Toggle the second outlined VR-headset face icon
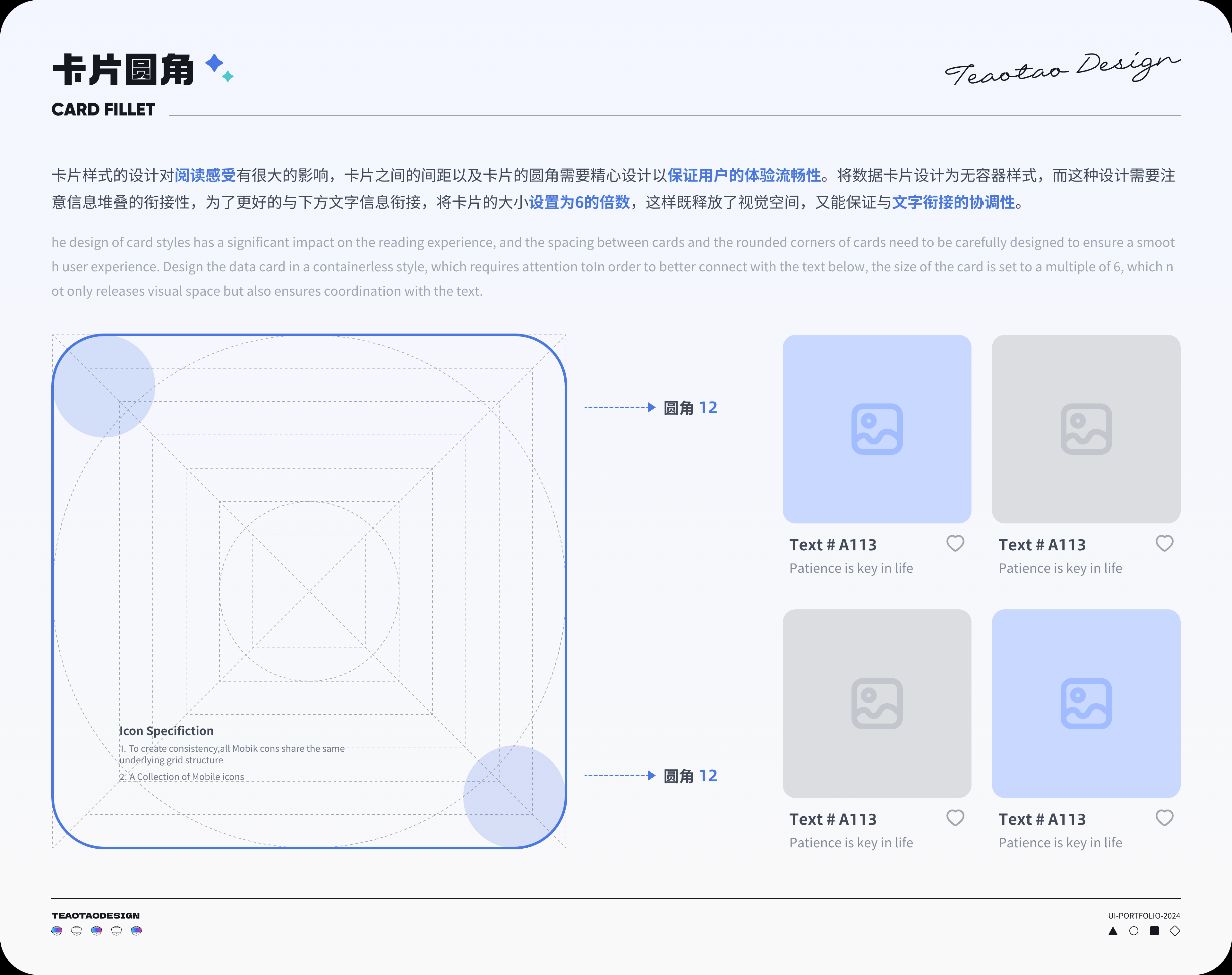Viewport: 1232px width, 975px height. [77, 930]
